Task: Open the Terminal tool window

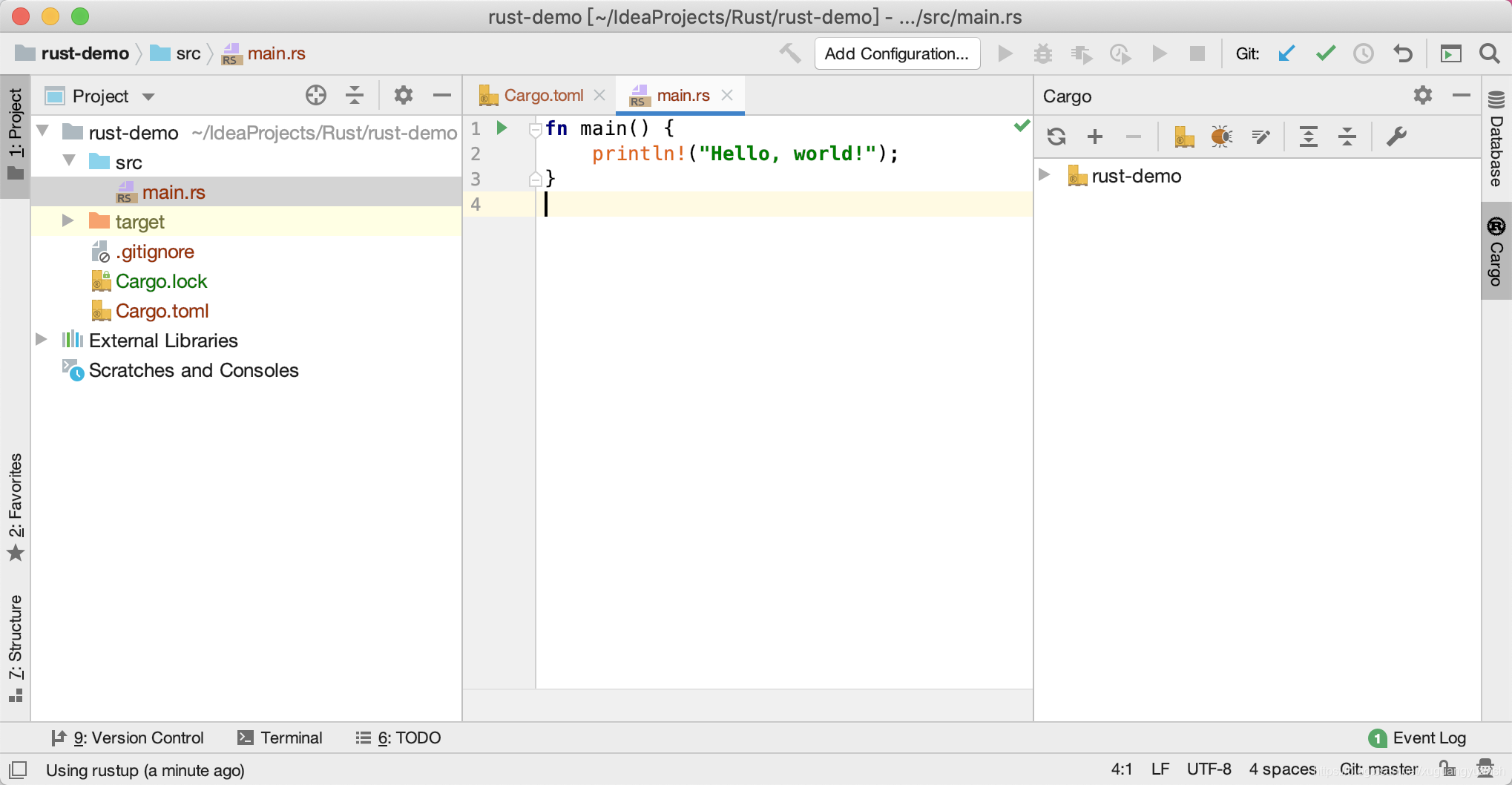Action: 280,738
